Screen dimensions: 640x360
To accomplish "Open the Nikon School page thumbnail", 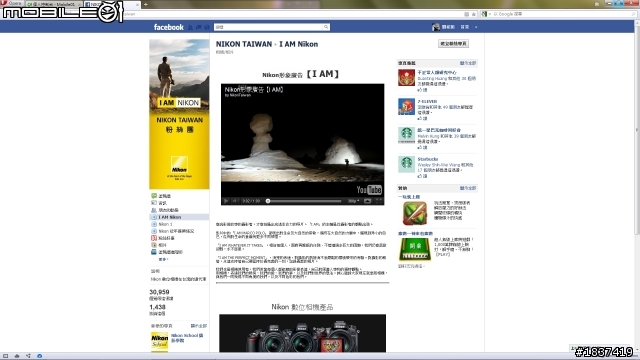I will pos(159,341).
